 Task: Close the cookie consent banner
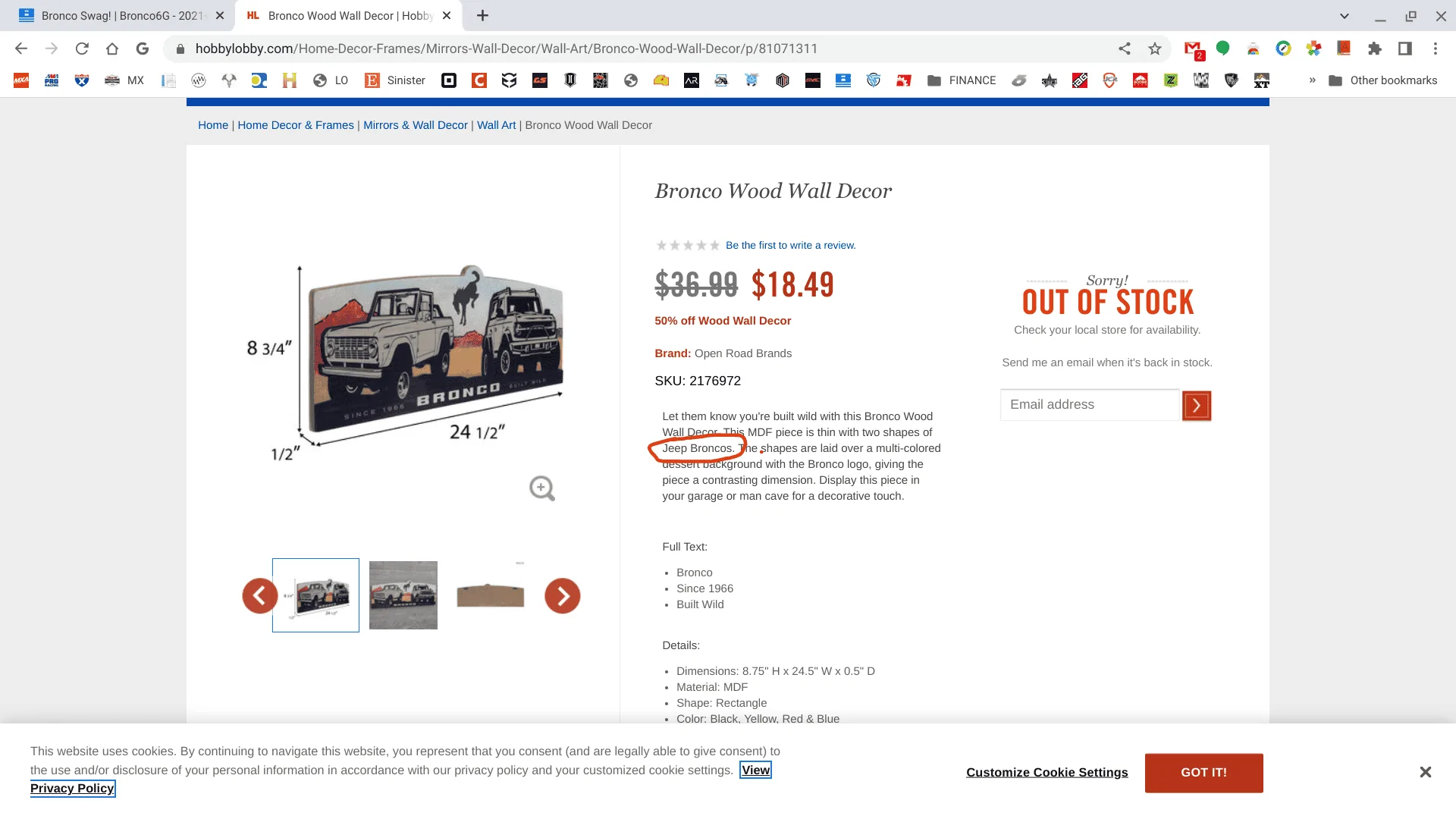pyautogui.click(x=1426, y=772)
